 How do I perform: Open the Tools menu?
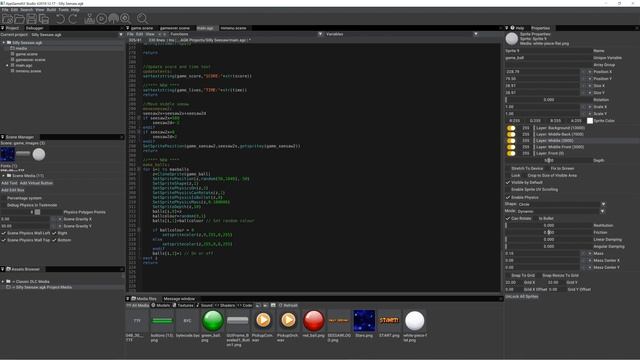click(63, 10)
